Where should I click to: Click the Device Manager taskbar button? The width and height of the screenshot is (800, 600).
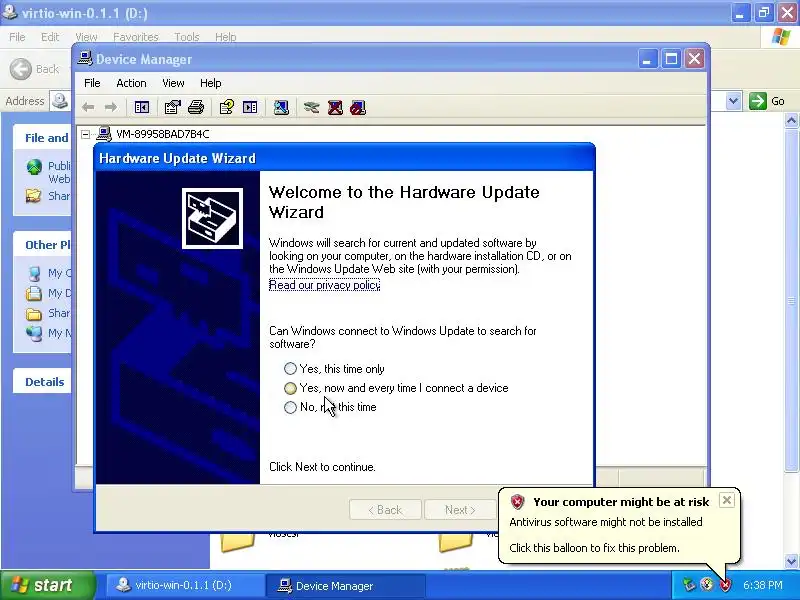(345, 585)
